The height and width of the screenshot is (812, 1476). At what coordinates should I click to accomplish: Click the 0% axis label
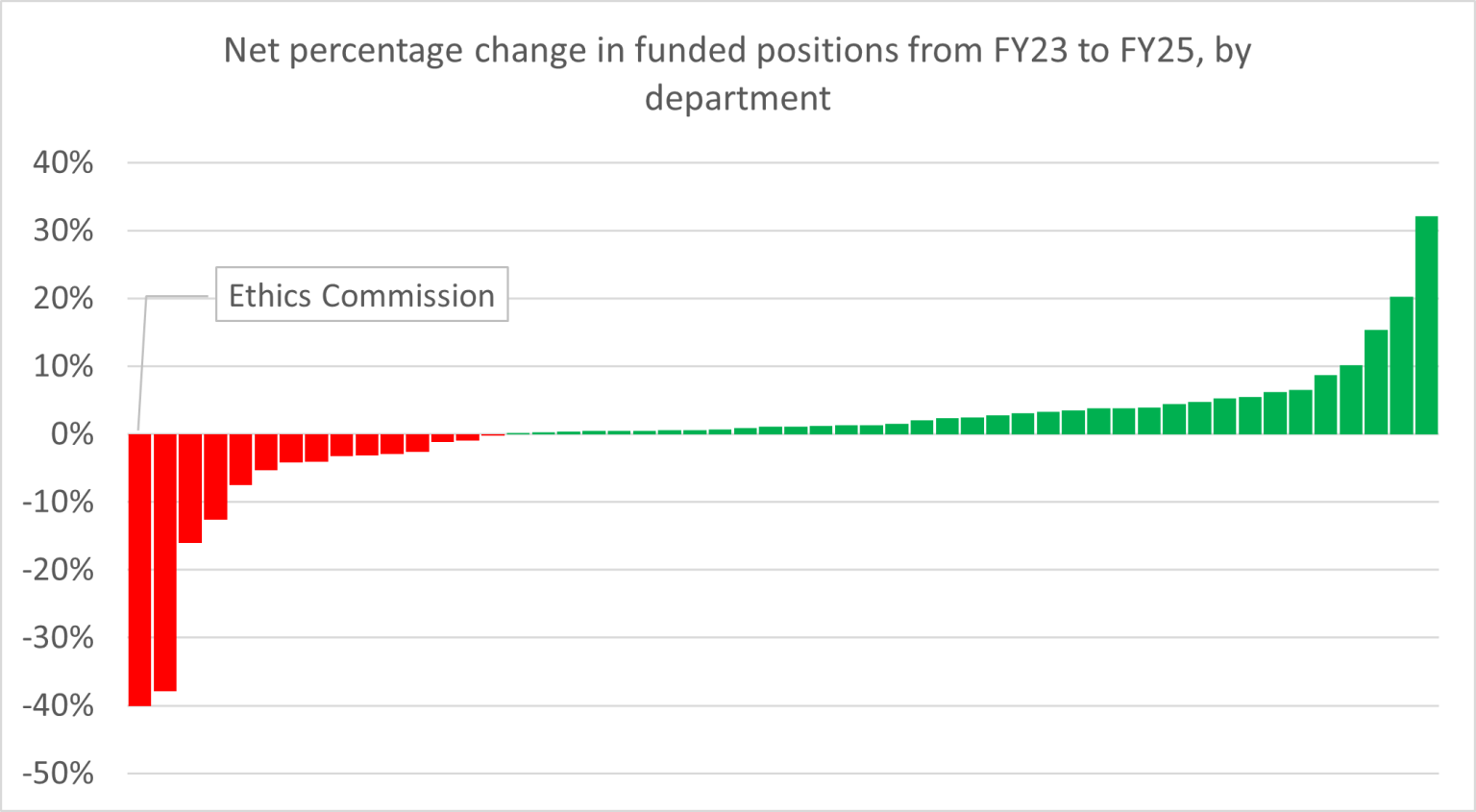point(72,434)
